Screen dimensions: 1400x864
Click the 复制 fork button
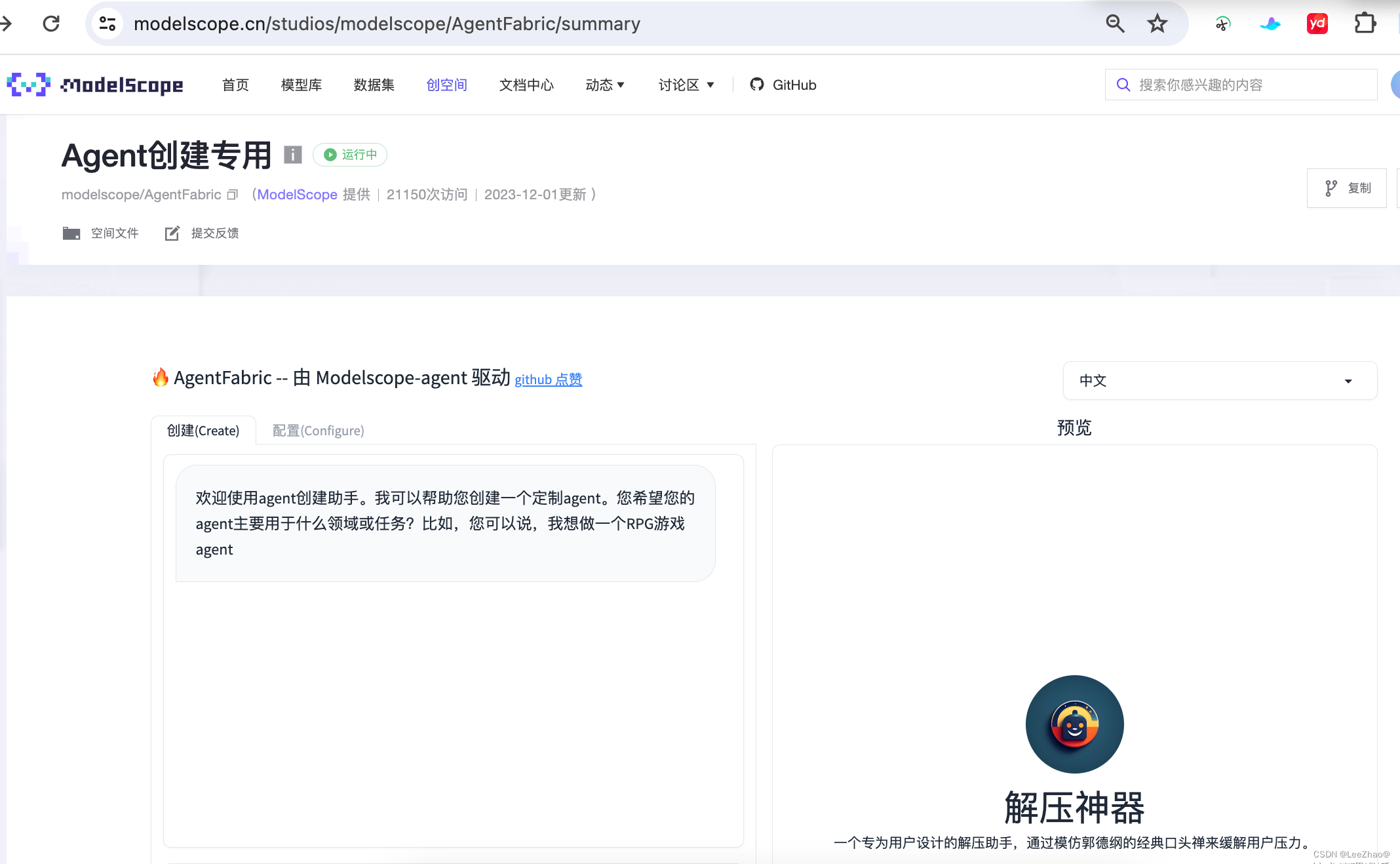[1346, 188]
